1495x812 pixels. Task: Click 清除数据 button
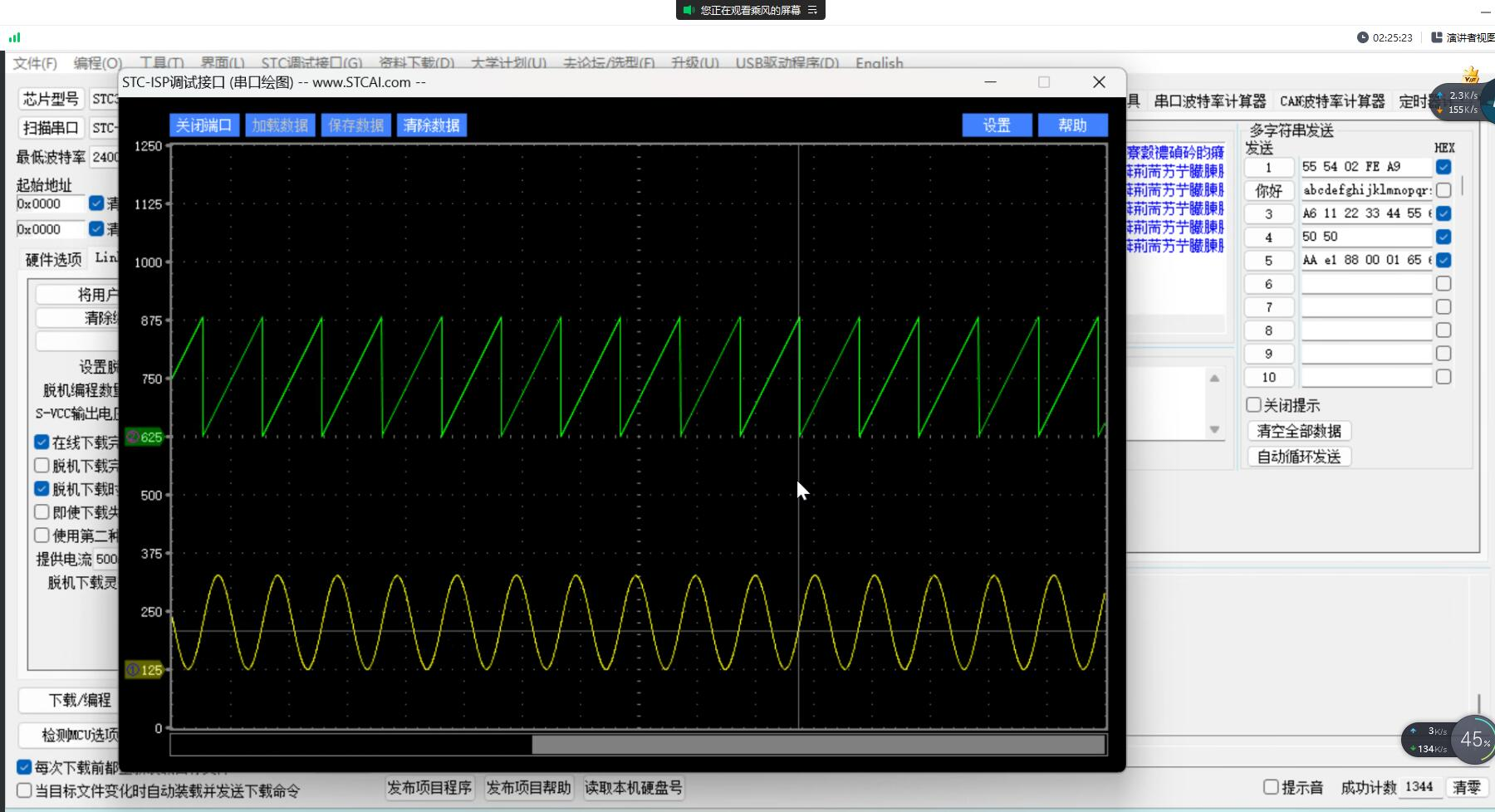tap(432, 125)
